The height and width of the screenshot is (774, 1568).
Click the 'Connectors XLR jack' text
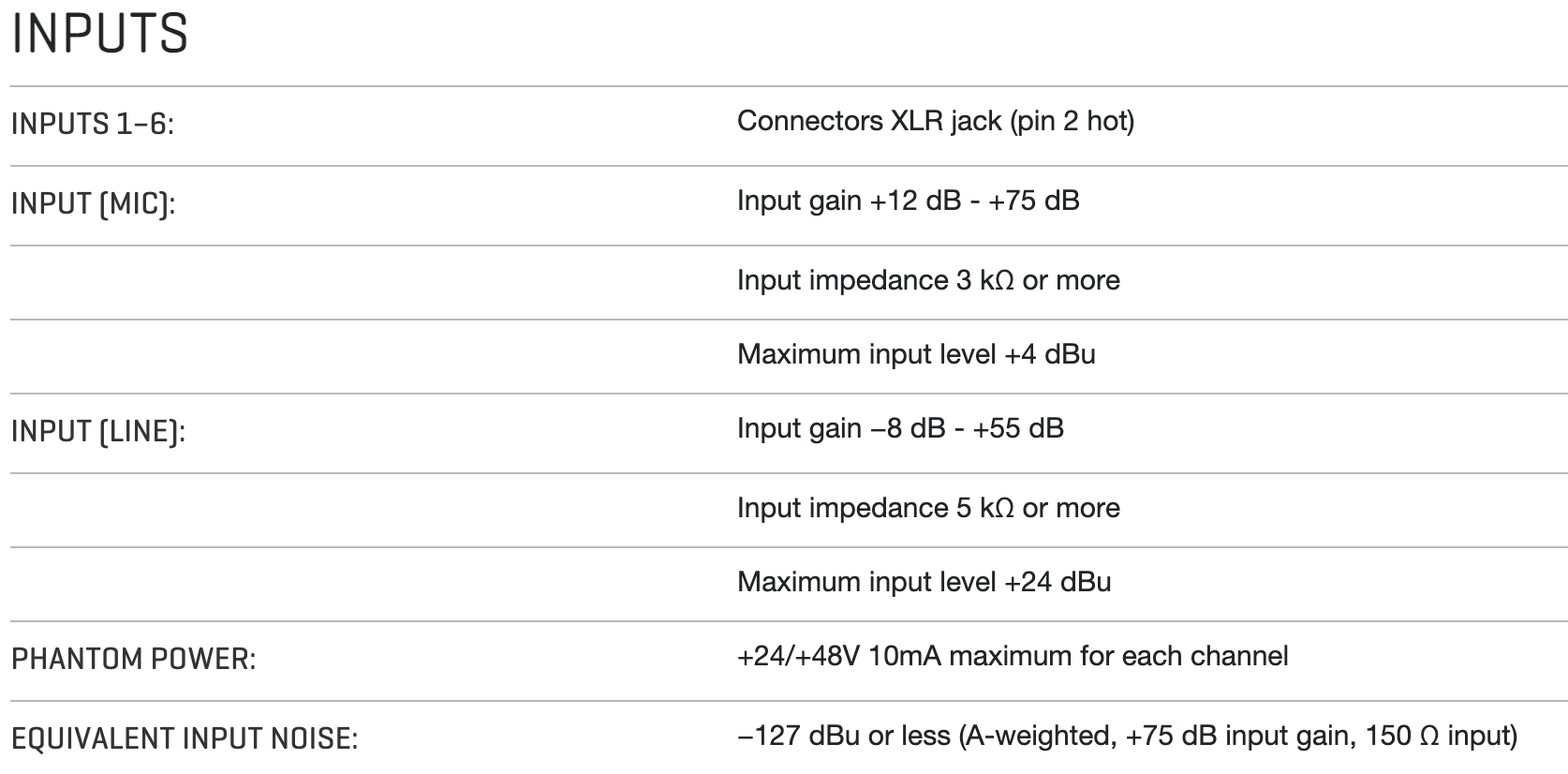pos(869,121)
